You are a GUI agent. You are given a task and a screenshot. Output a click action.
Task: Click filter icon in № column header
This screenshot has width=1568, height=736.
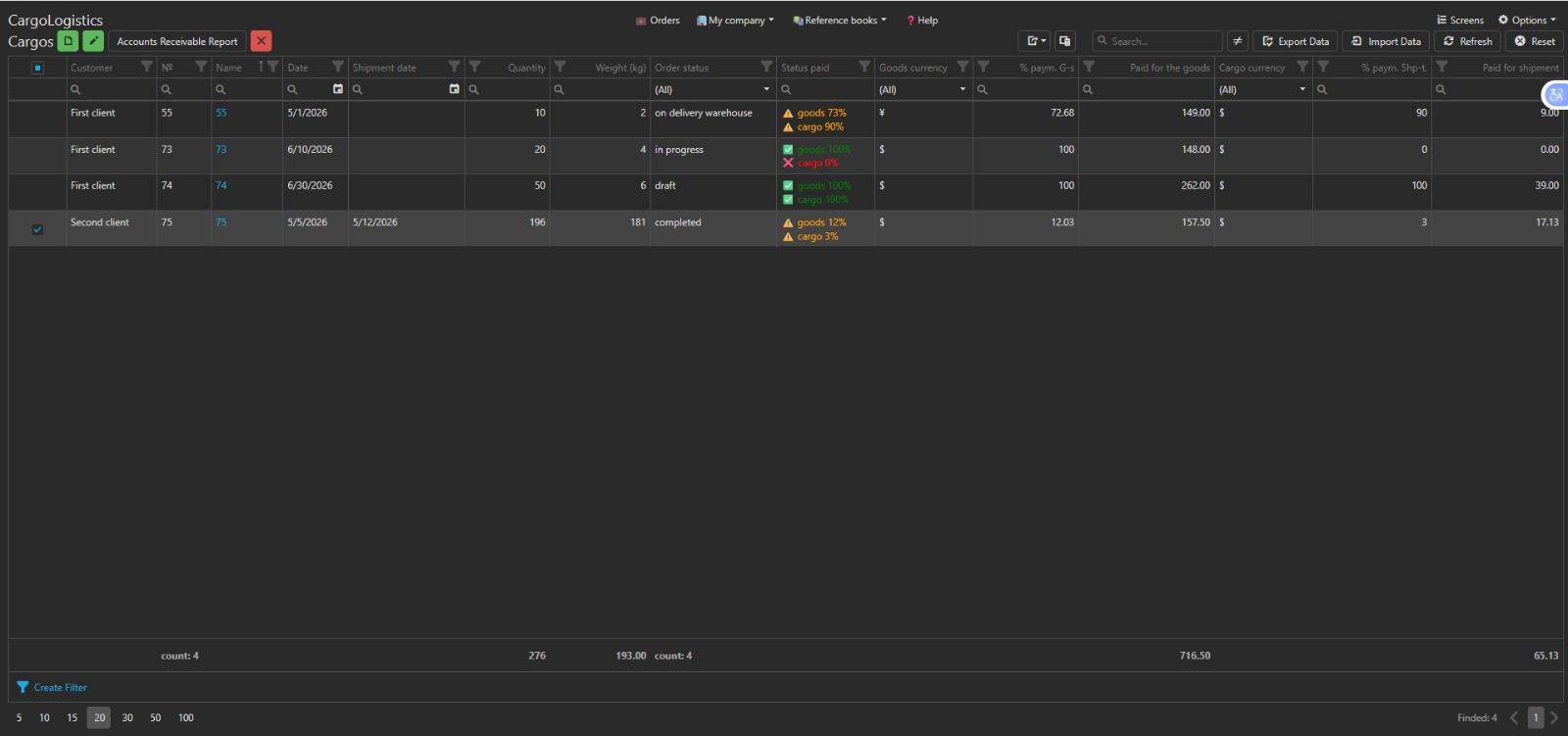tap(201, 67)
